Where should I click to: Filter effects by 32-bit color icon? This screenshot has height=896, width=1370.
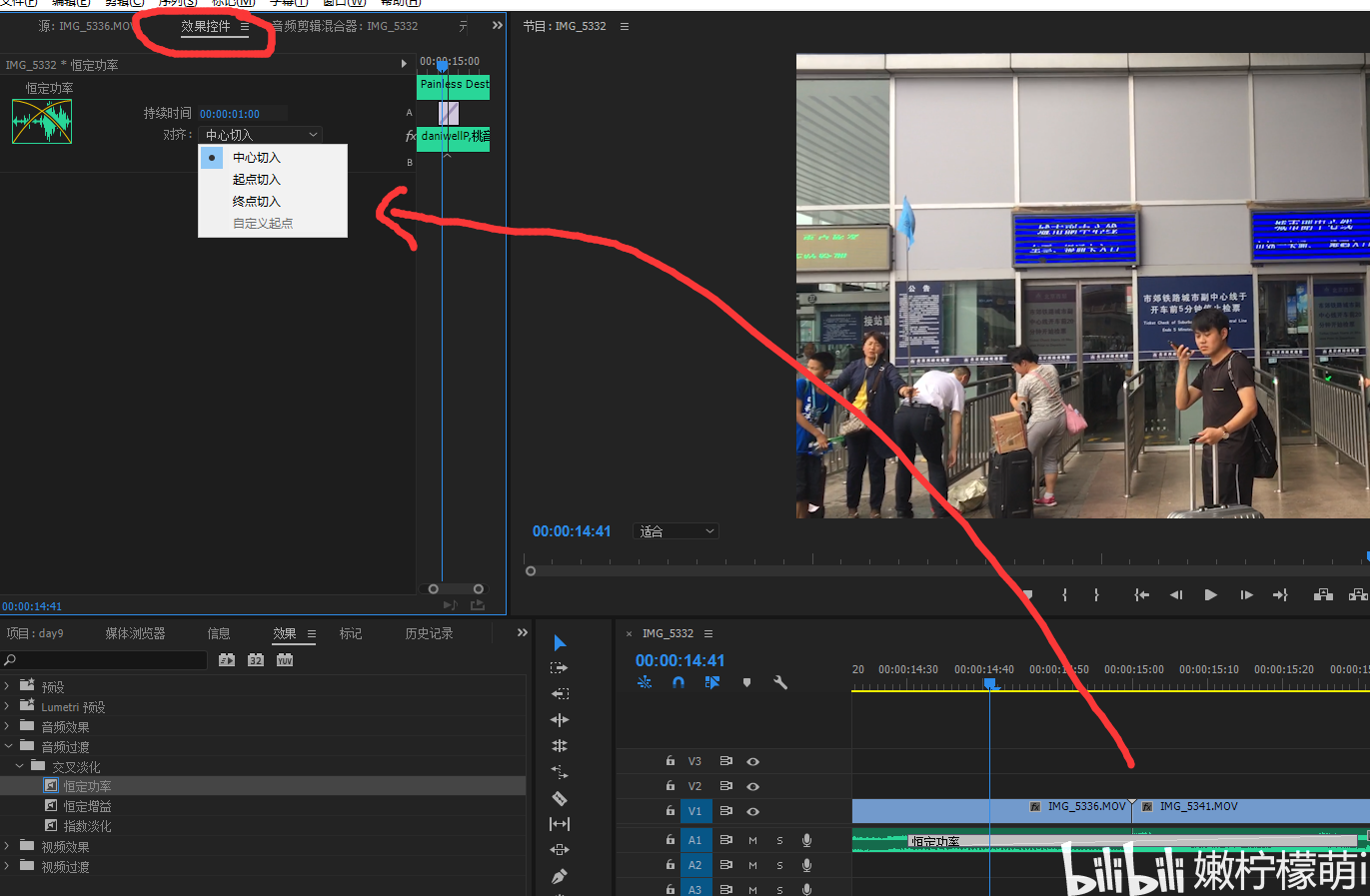(x=256, y=660)
